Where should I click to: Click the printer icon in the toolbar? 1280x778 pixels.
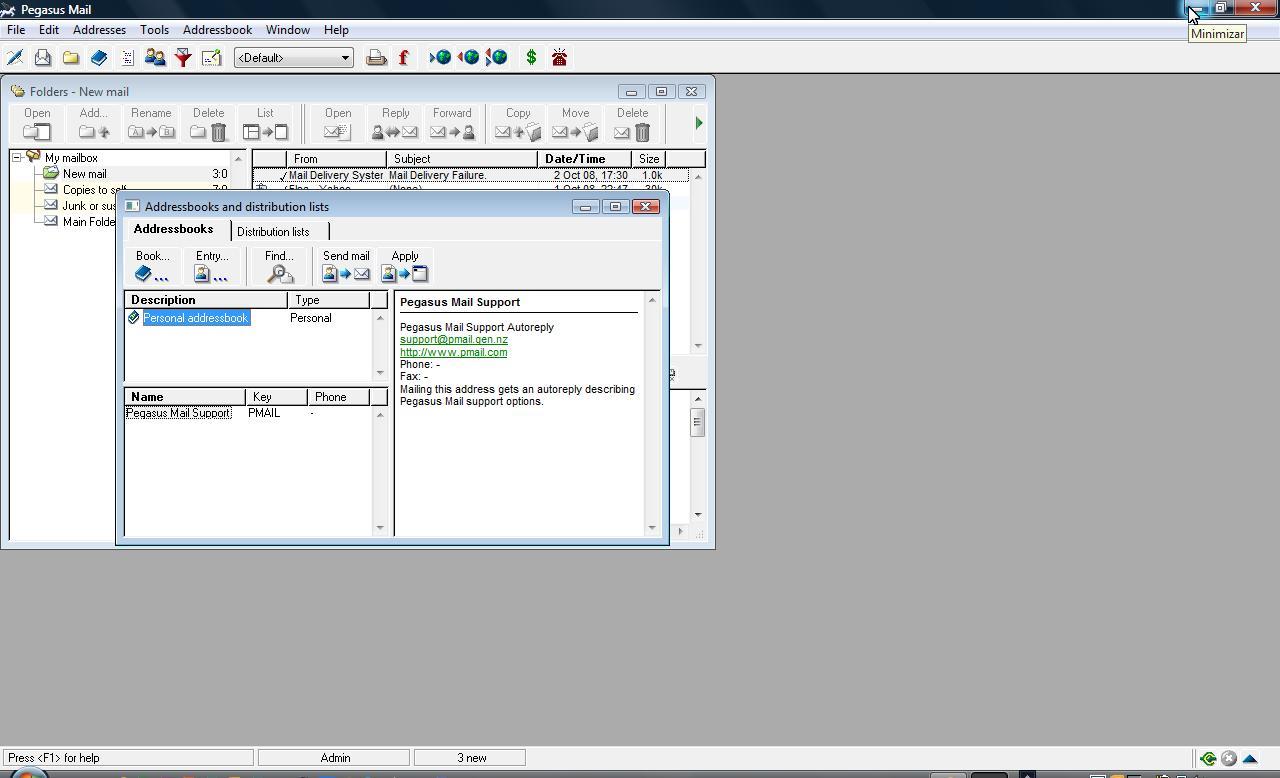377,57
